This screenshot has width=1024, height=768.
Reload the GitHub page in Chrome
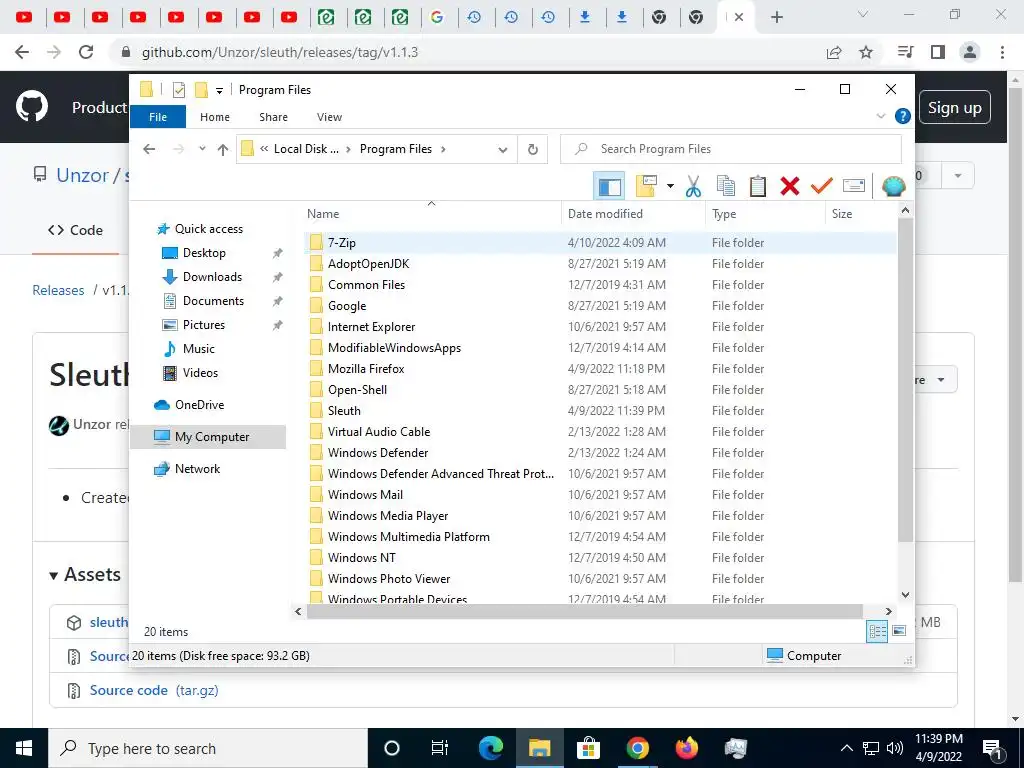point(86,52)
